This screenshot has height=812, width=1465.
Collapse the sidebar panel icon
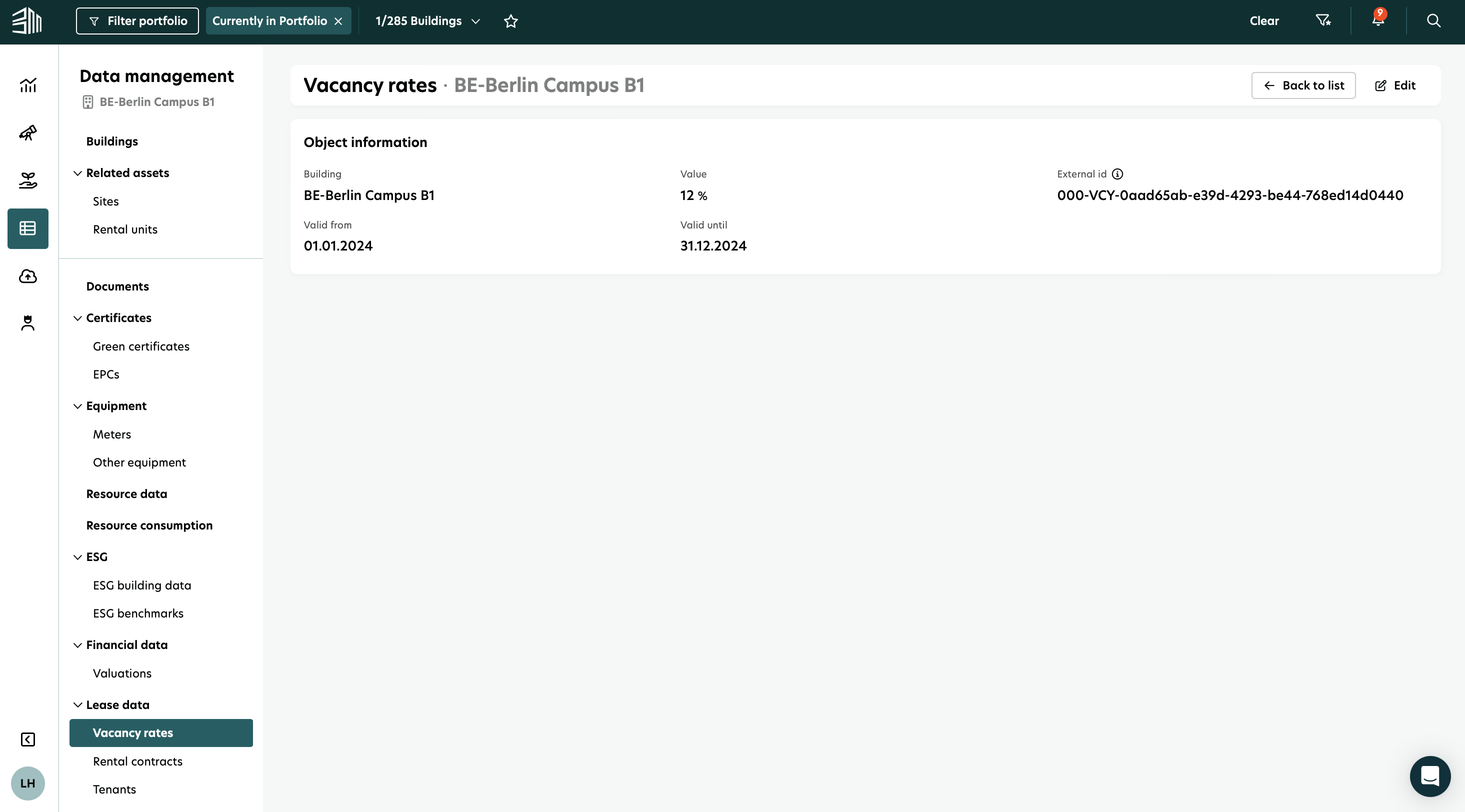28,739
